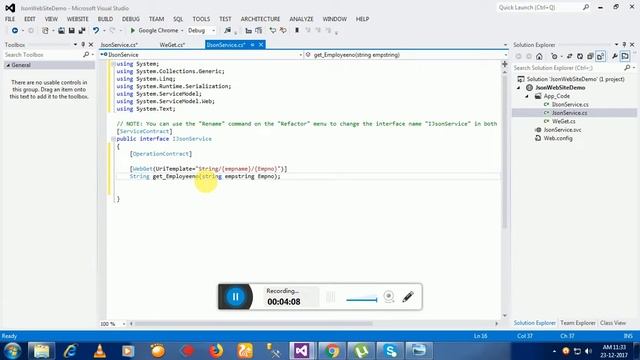This screenshot has width=640, height=360.
Task: Open the DEBUG menu
Action: click(x=131, y=19)
